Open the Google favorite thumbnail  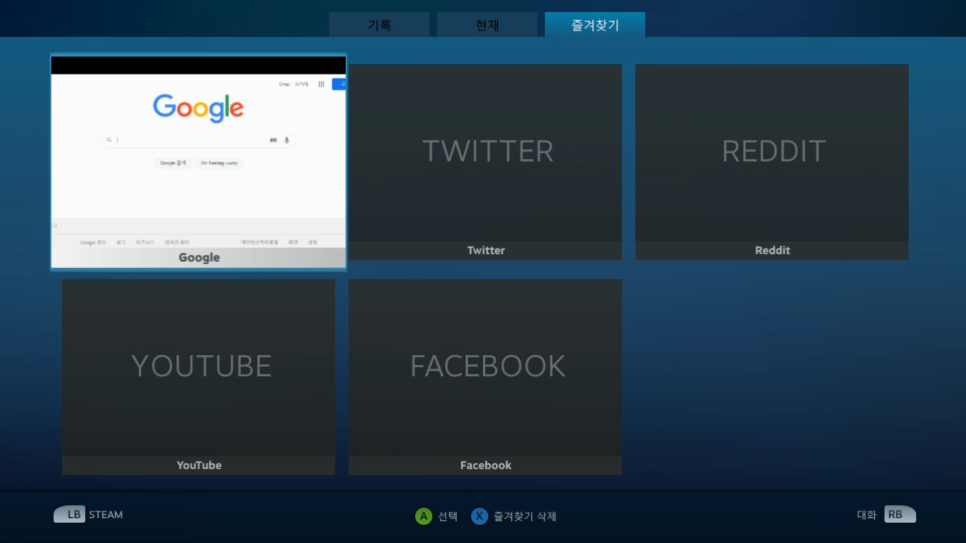[198, 162]
